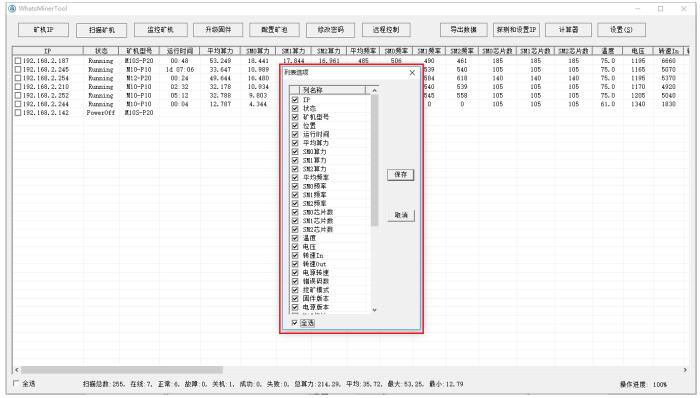Viewport: 700px width, 398px height.
Task: Toggle the 固件版本 column checkbox
Action: 295,298
